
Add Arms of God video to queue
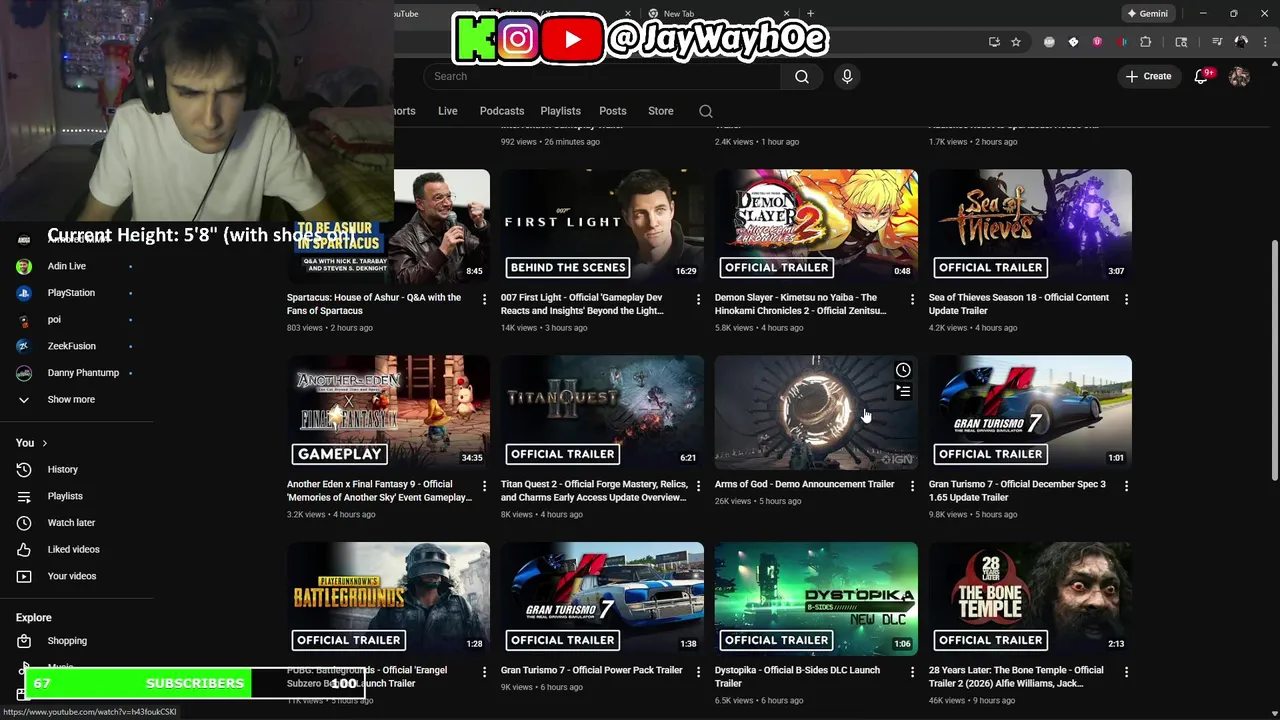903,391
